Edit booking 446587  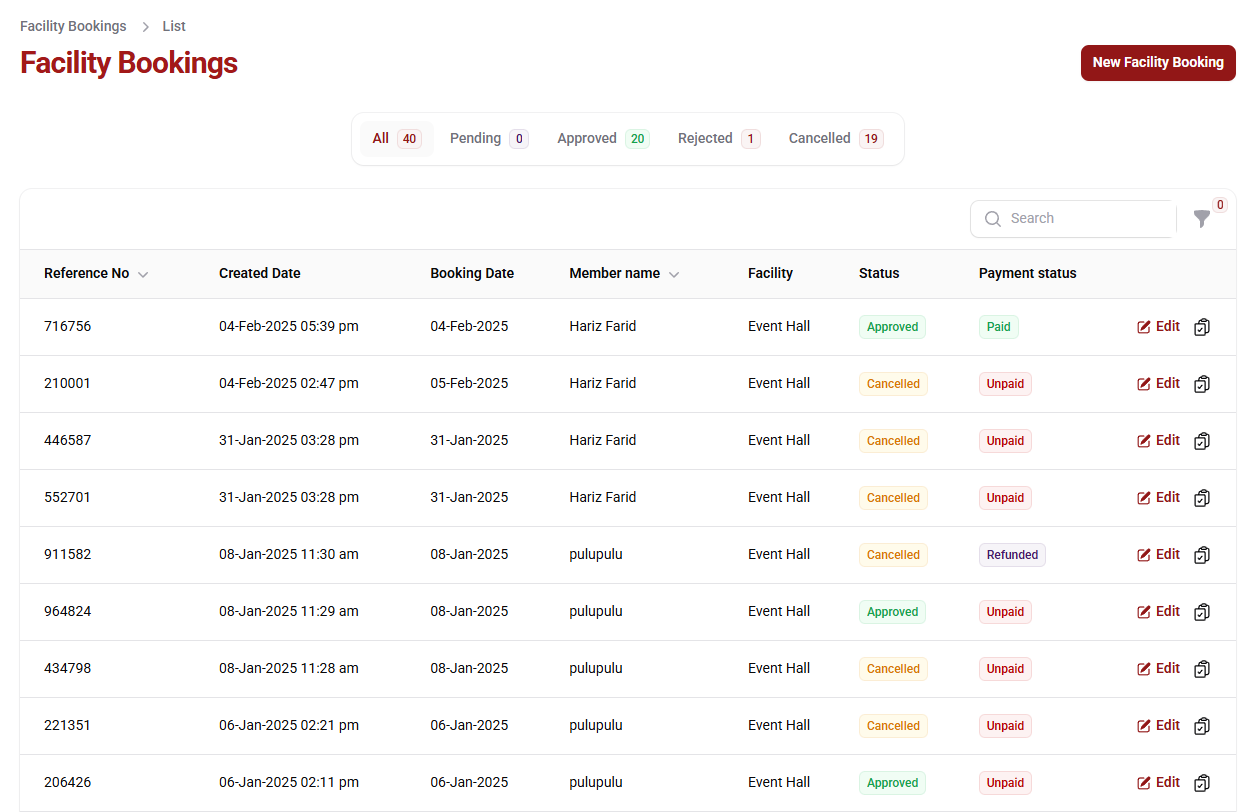(1158, 440)
